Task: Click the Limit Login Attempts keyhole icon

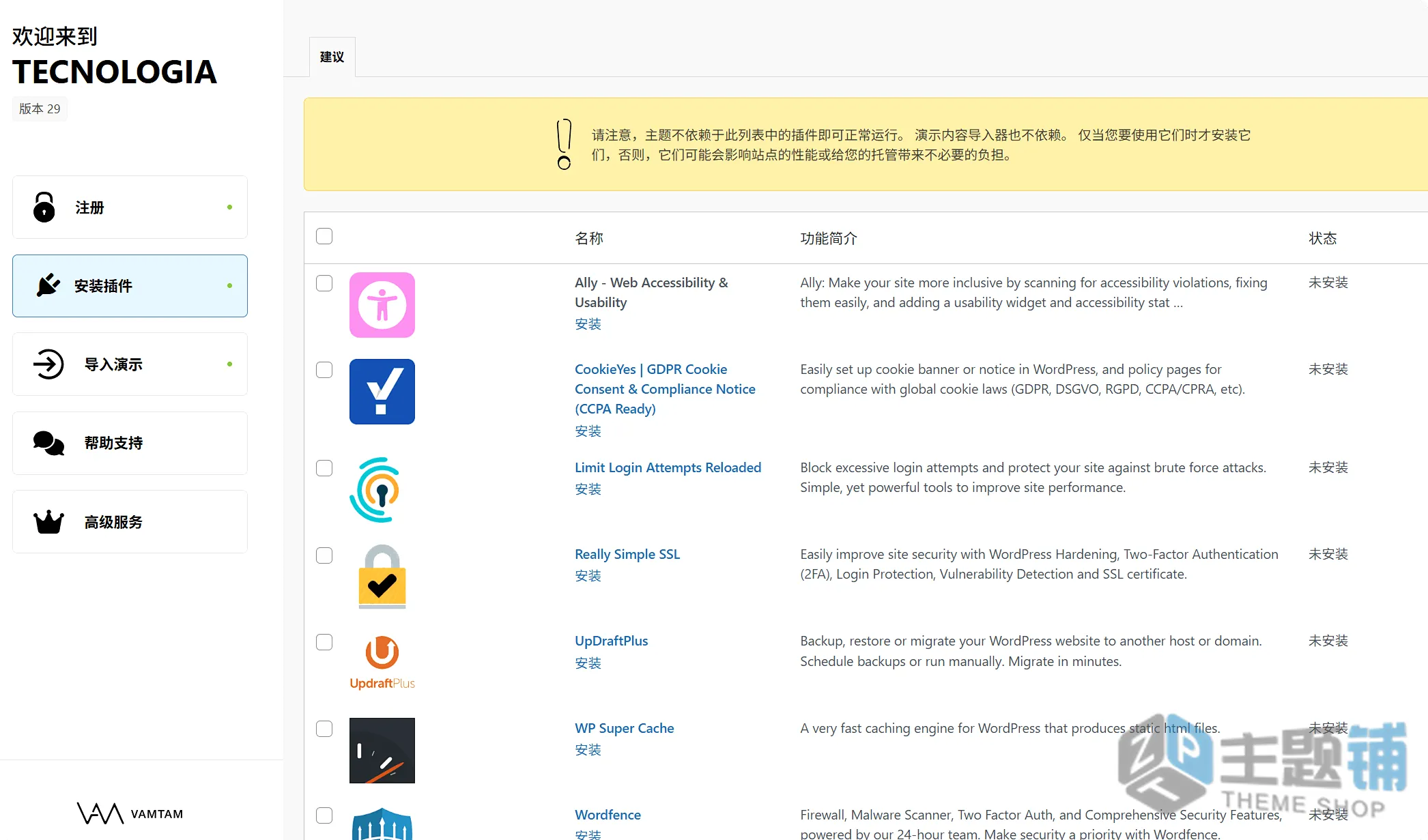Action: tap(375, 490)
